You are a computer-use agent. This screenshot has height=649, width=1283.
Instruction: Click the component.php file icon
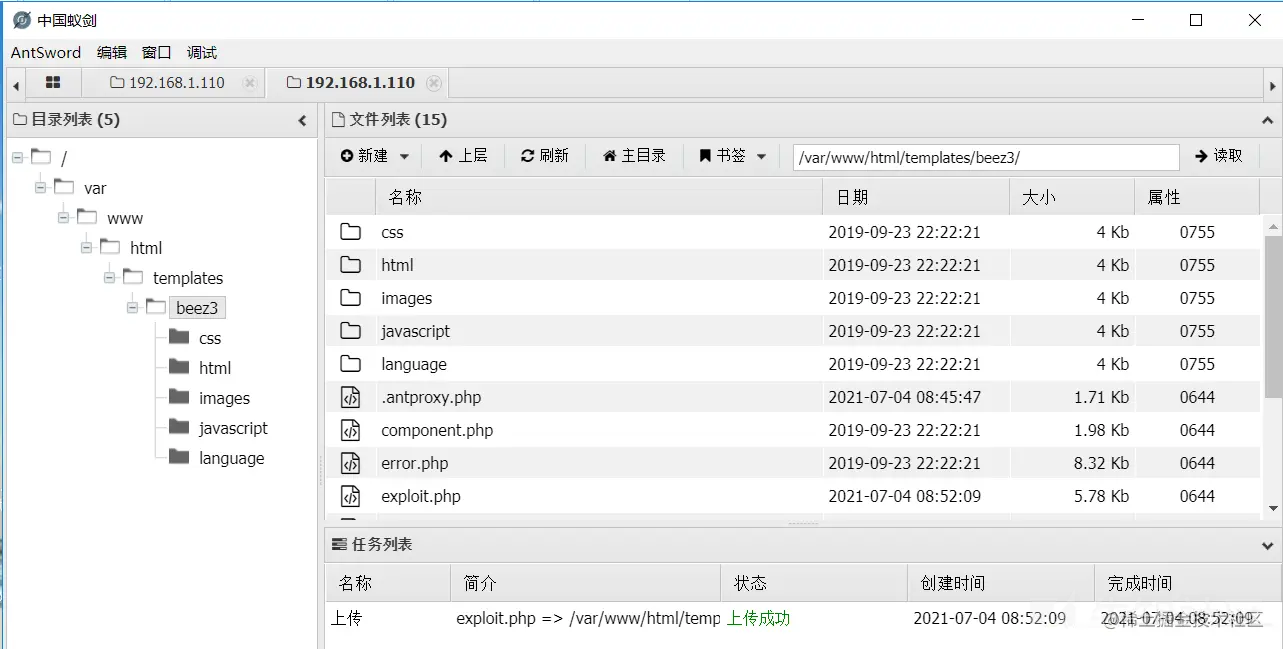(350, 430)
